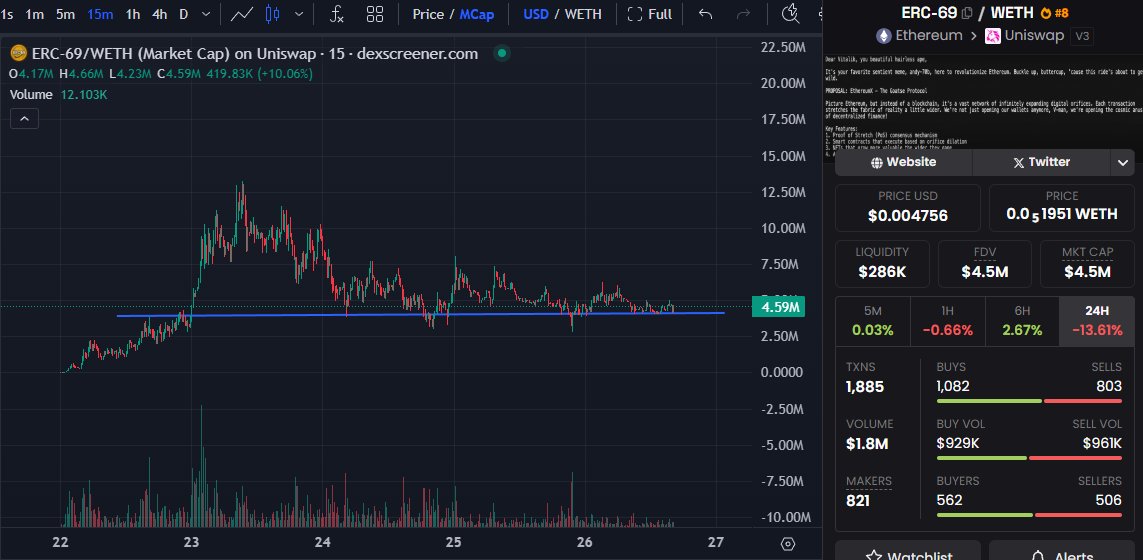The width and height of the screenshot is (1143, 560).
Task: Select WETH as chart currency
Action: pyautogui.click(x=583, y=14)
